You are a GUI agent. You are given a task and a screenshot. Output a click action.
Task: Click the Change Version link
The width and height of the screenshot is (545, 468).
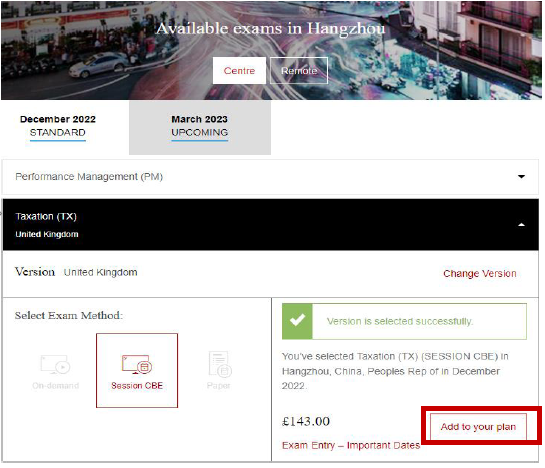point(480,273)
